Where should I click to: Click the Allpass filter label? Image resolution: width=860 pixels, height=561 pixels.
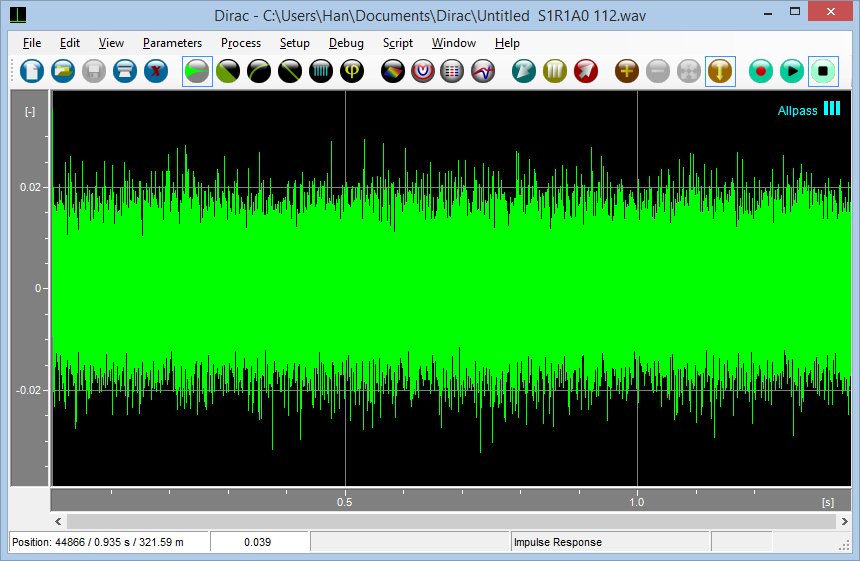click(797, 111)
